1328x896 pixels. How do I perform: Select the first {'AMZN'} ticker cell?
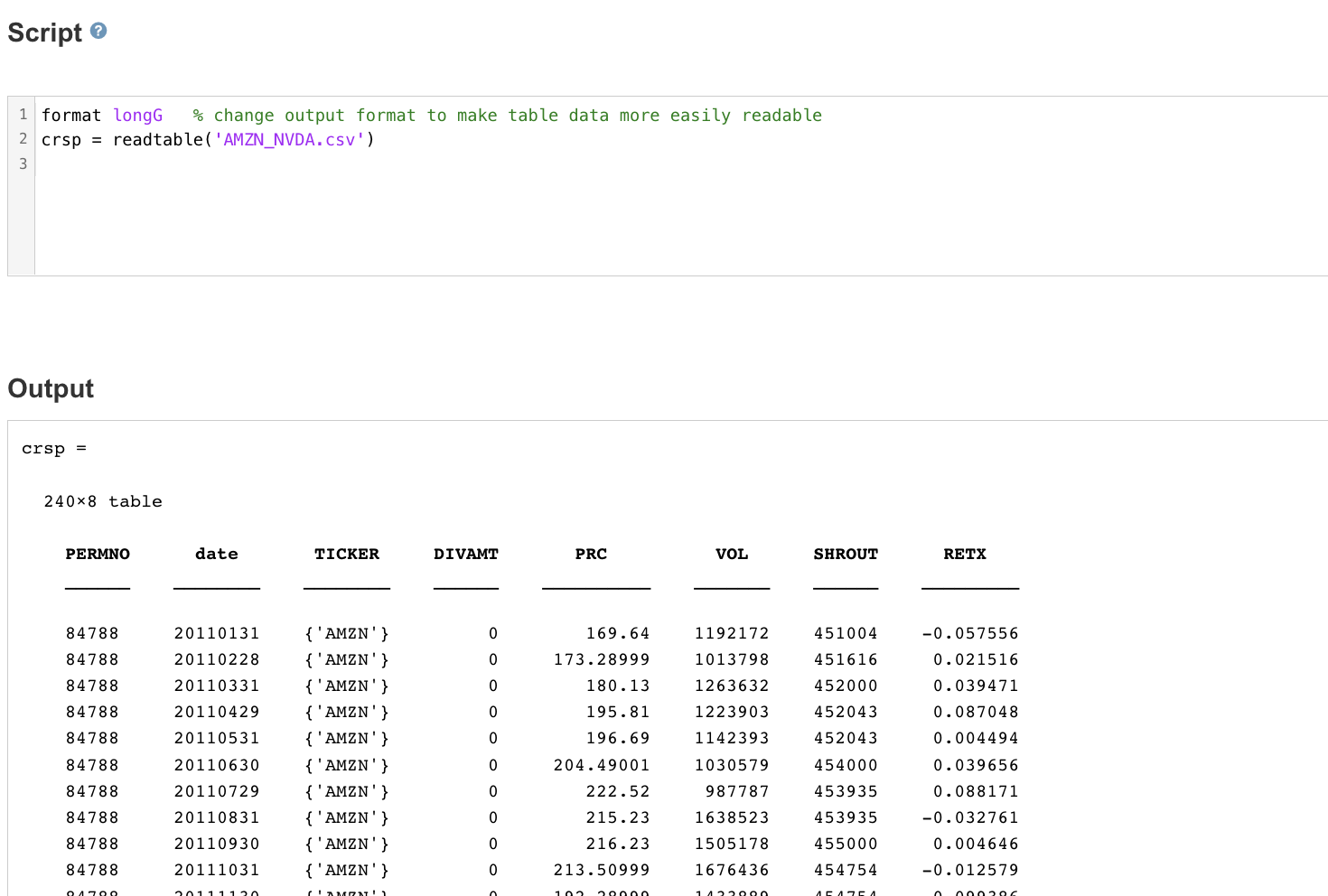pos(347,632)
